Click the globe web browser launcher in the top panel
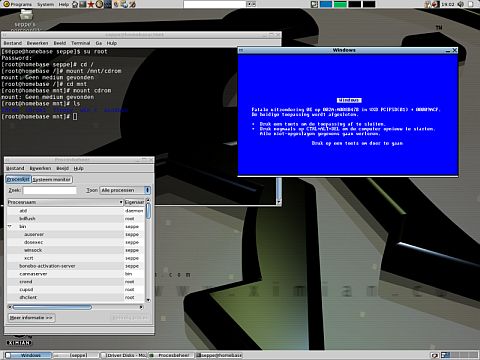 [x=124, y=4]
